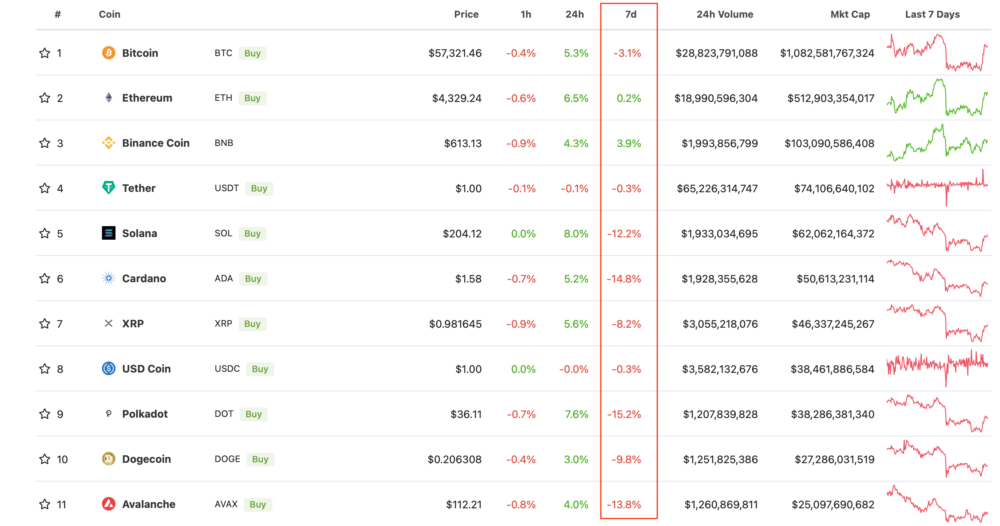The width and height of the screenshot is (1000, 526).
Task: Favorite Bitcoin with the star toggle
Action: pyautogui.click(x=44, y=53)
